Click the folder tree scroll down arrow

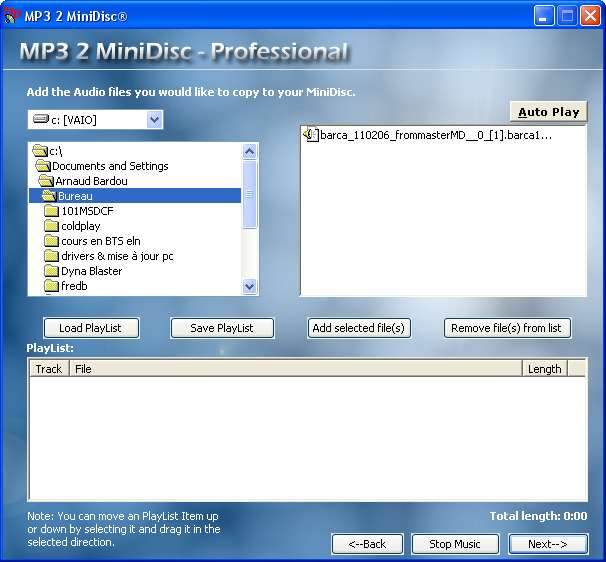pyautogui.click(x=250, y=286)
